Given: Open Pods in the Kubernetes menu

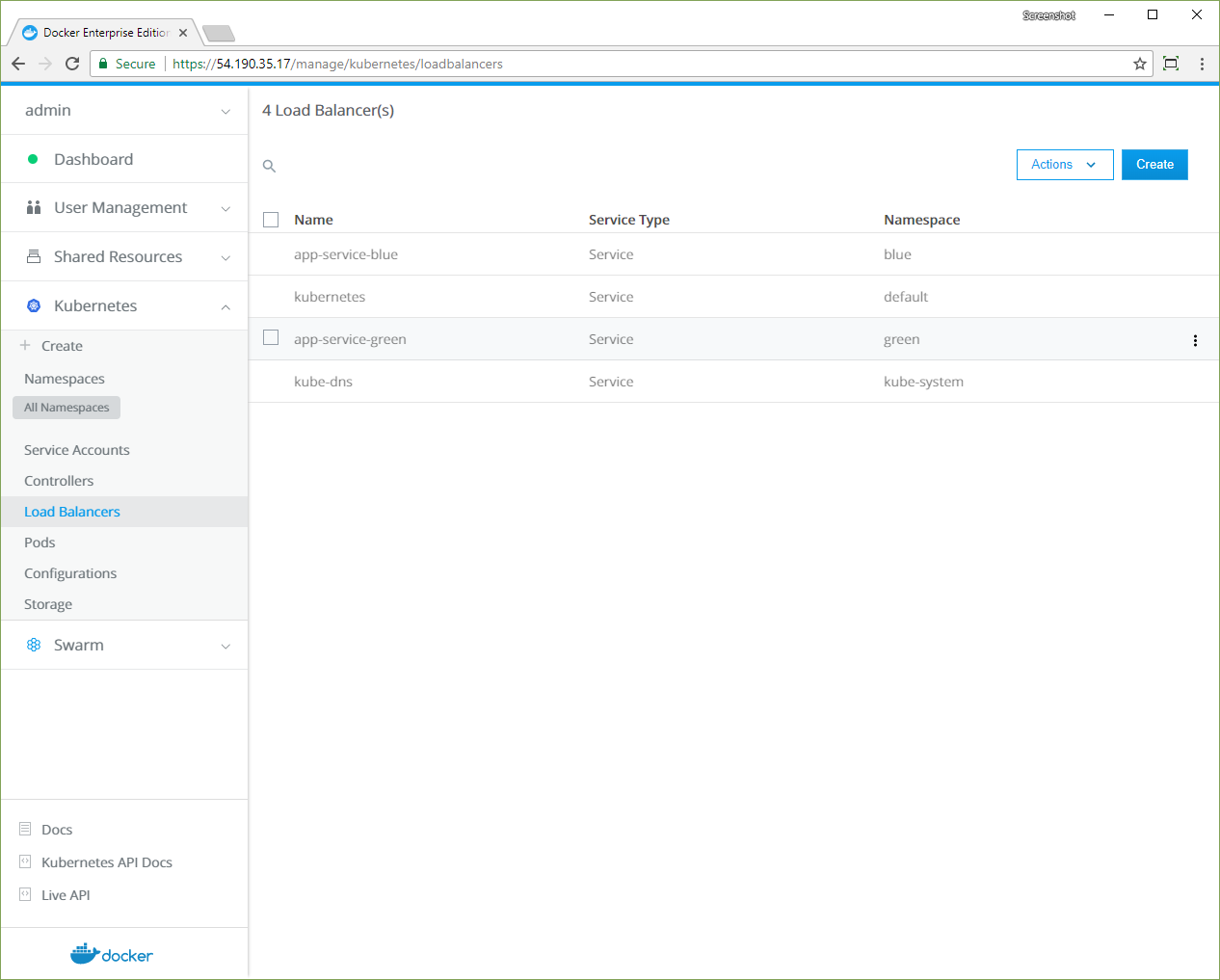Looking at the screenshot, I should coord(40,543).
